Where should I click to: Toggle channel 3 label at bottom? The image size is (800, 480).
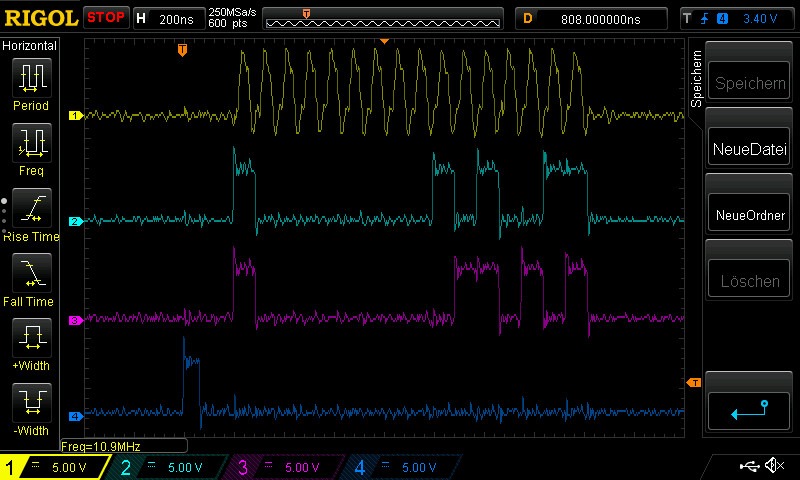coord(242,467)
